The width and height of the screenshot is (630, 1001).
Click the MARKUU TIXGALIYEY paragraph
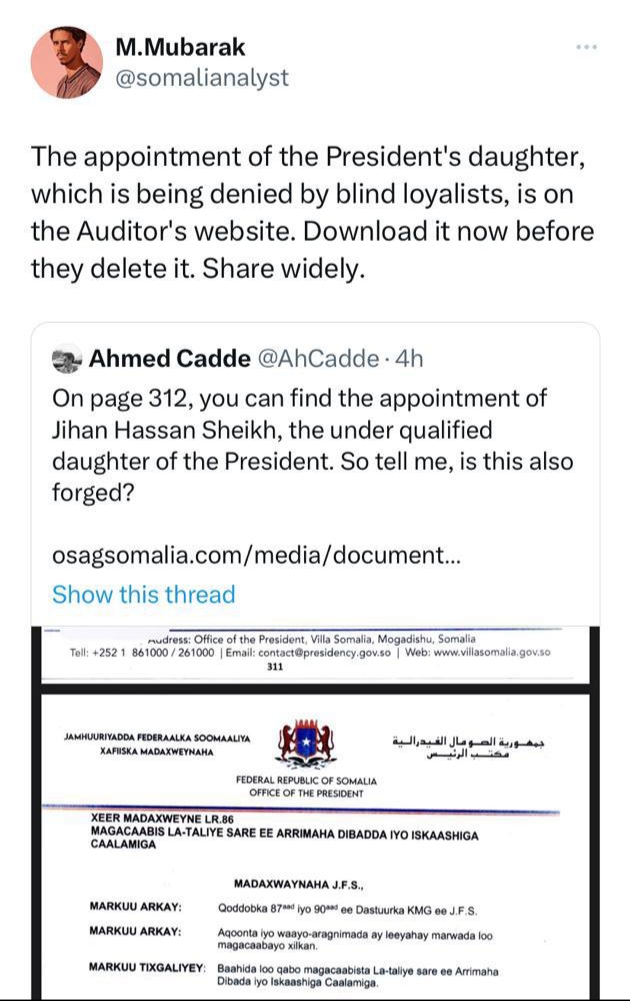294,975
